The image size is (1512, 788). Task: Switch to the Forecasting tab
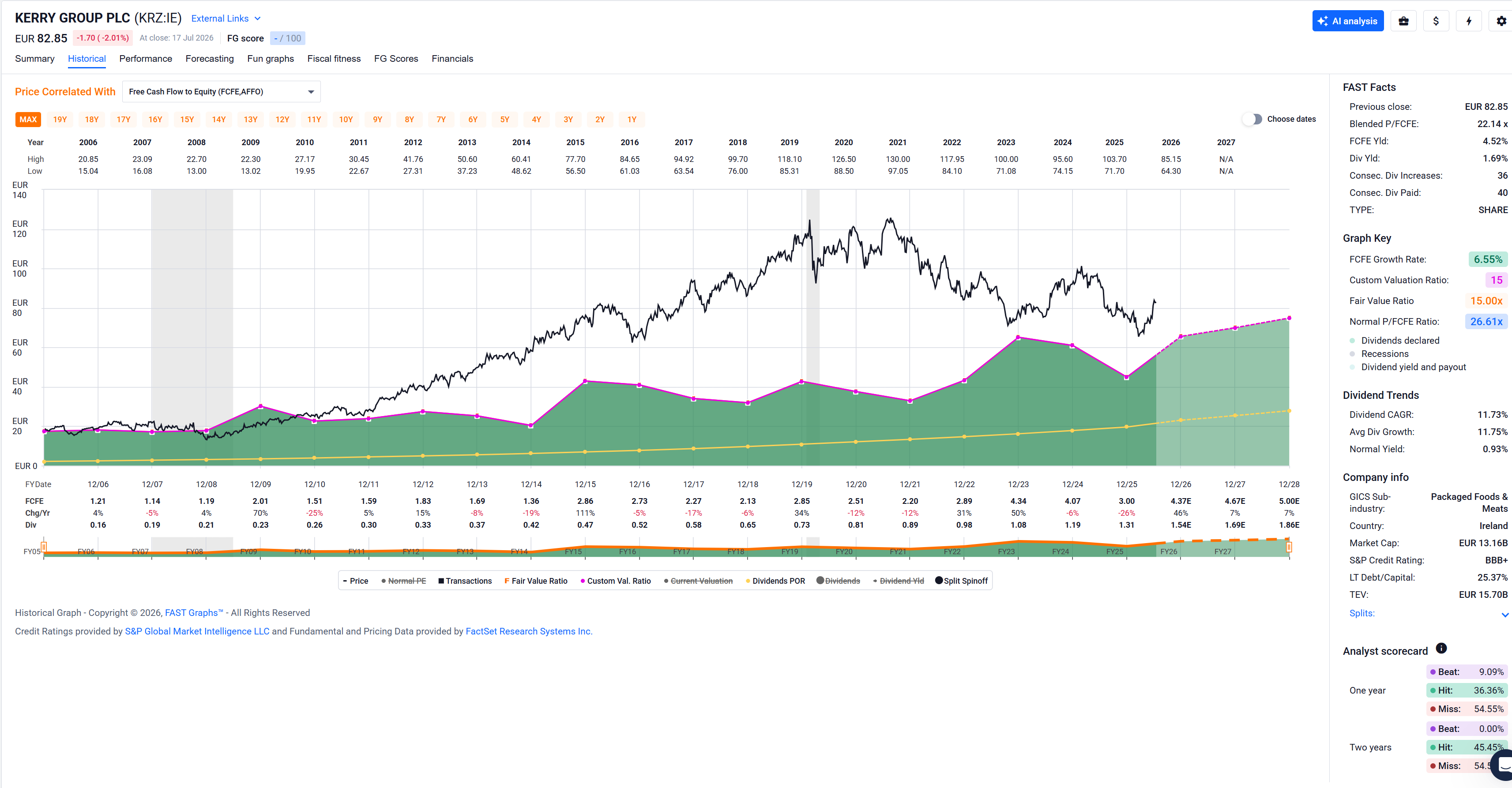tap(210, 59)
